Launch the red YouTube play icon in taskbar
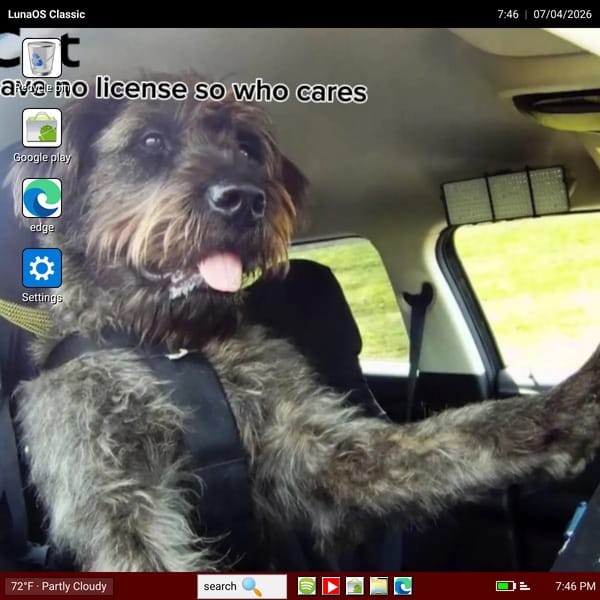This screenshot has width=600, height=600. point(331,586)
